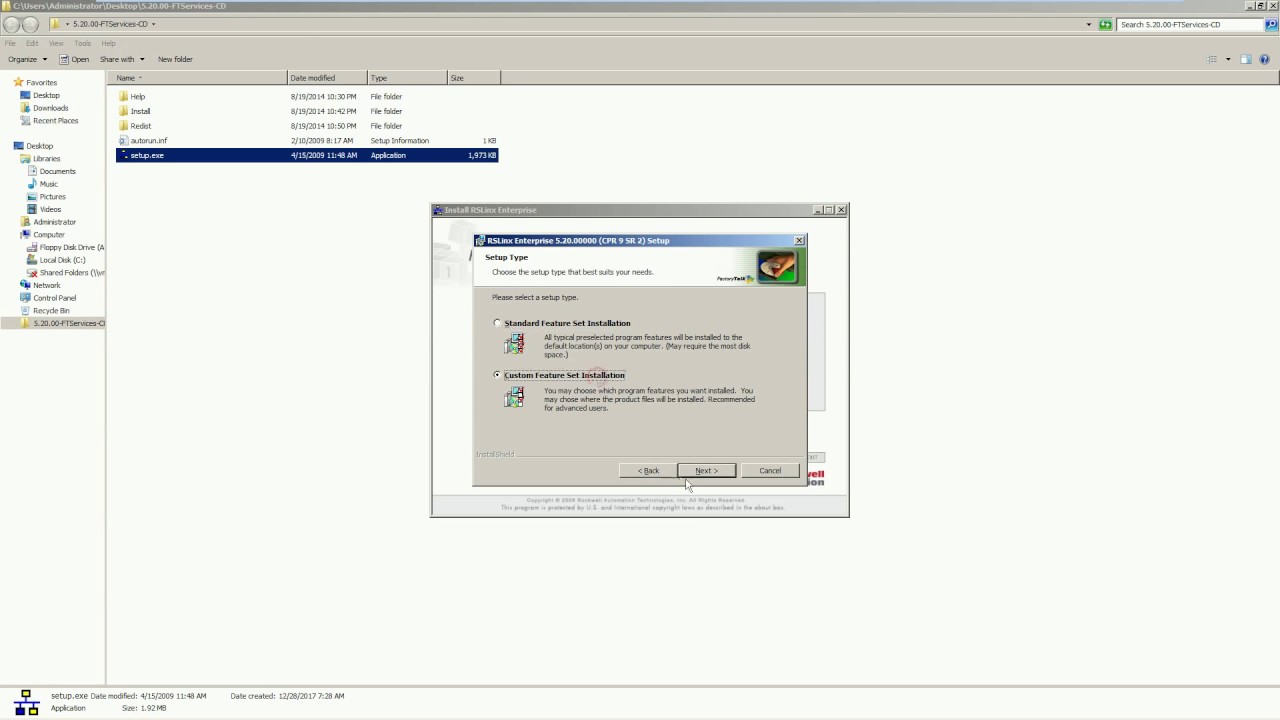This screenshot has width=1280, height=720.
Task: Sort by Date modified column header
Action: tap(327, 78)
